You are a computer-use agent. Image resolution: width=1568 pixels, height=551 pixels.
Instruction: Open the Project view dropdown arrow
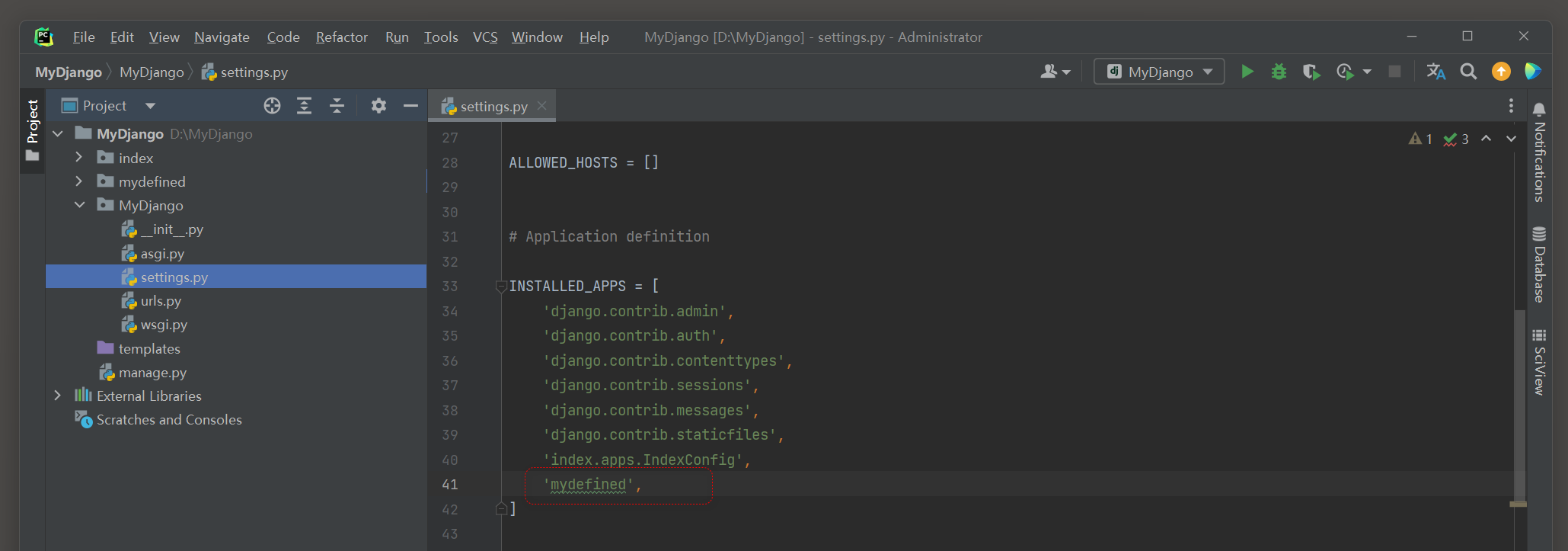coord(150,106)
